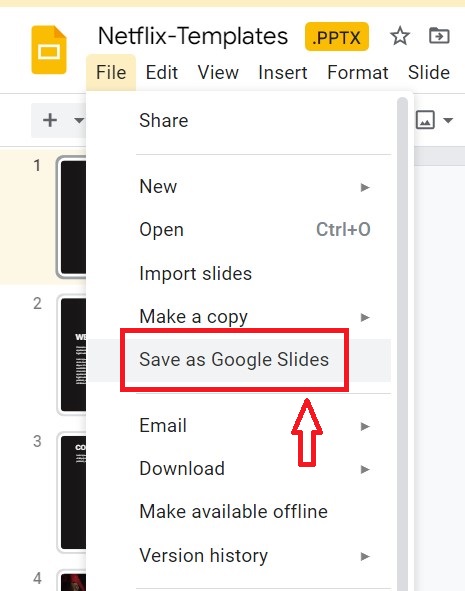The width and height of the screenshot is (465, 591).
Task: Star the Netflix-Templates presentation
Action: point(399,36)
